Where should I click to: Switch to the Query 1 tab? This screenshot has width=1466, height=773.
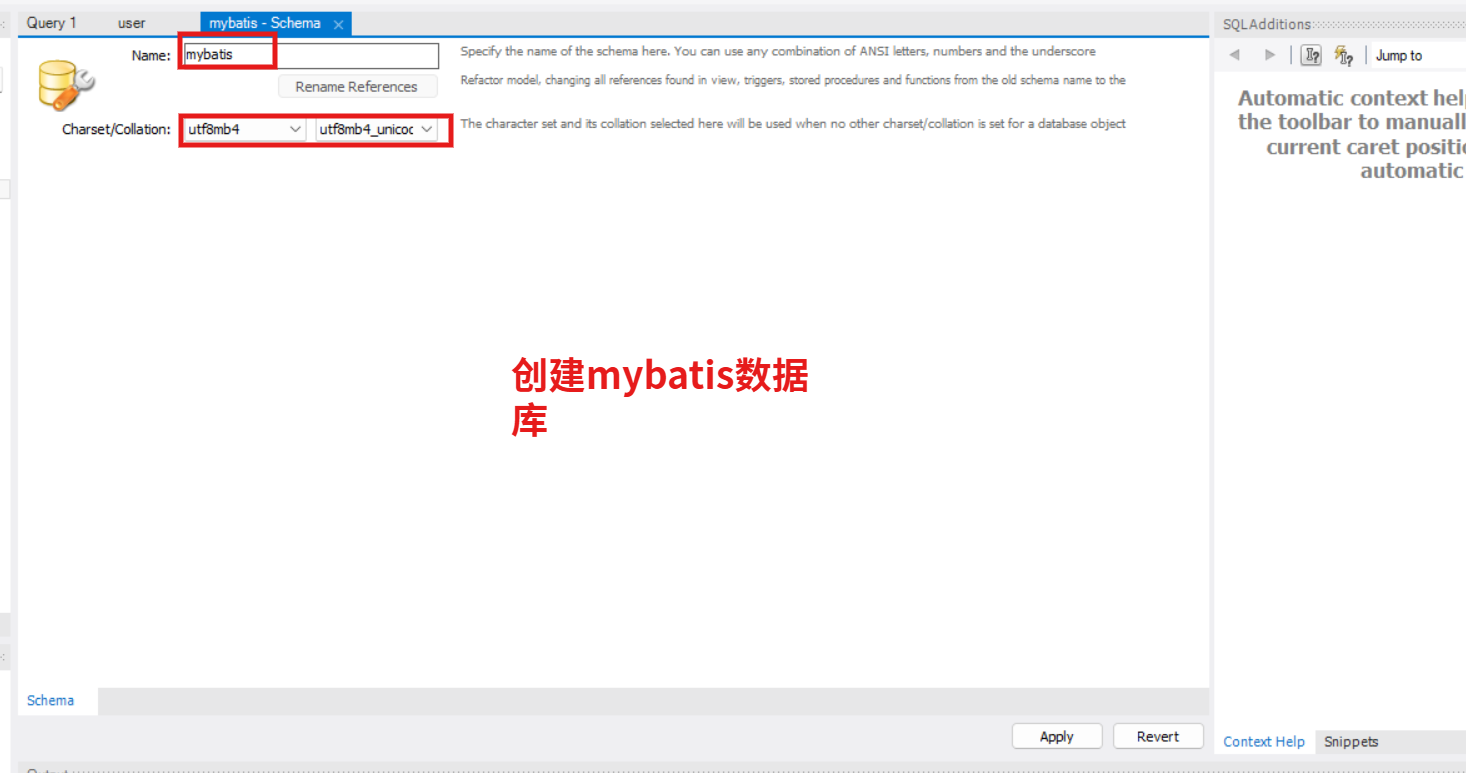[x=52, y=23]
